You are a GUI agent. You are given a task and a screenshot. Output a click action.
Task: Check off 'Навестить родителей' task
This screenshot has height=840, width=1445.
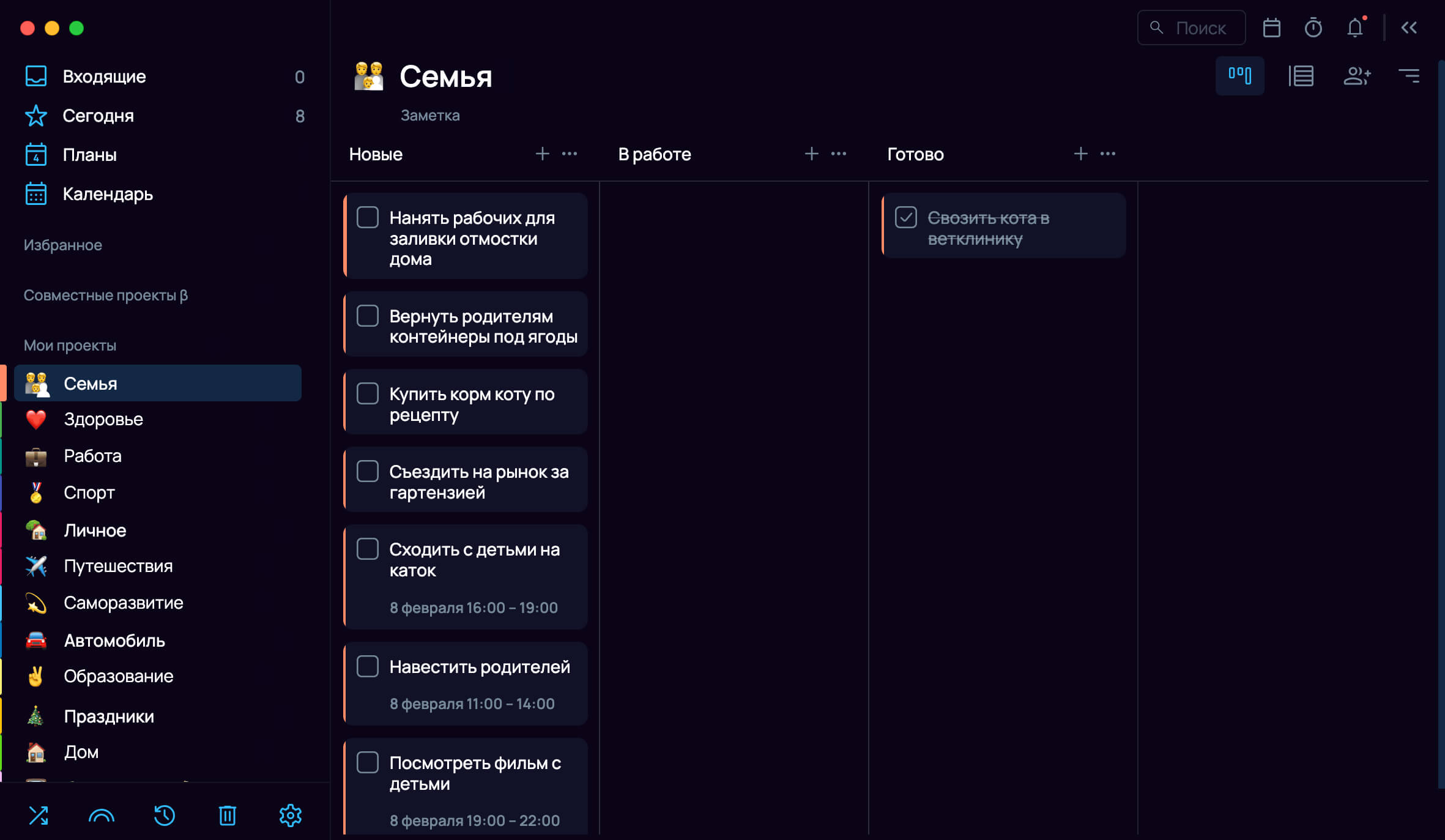coord(367,666)
